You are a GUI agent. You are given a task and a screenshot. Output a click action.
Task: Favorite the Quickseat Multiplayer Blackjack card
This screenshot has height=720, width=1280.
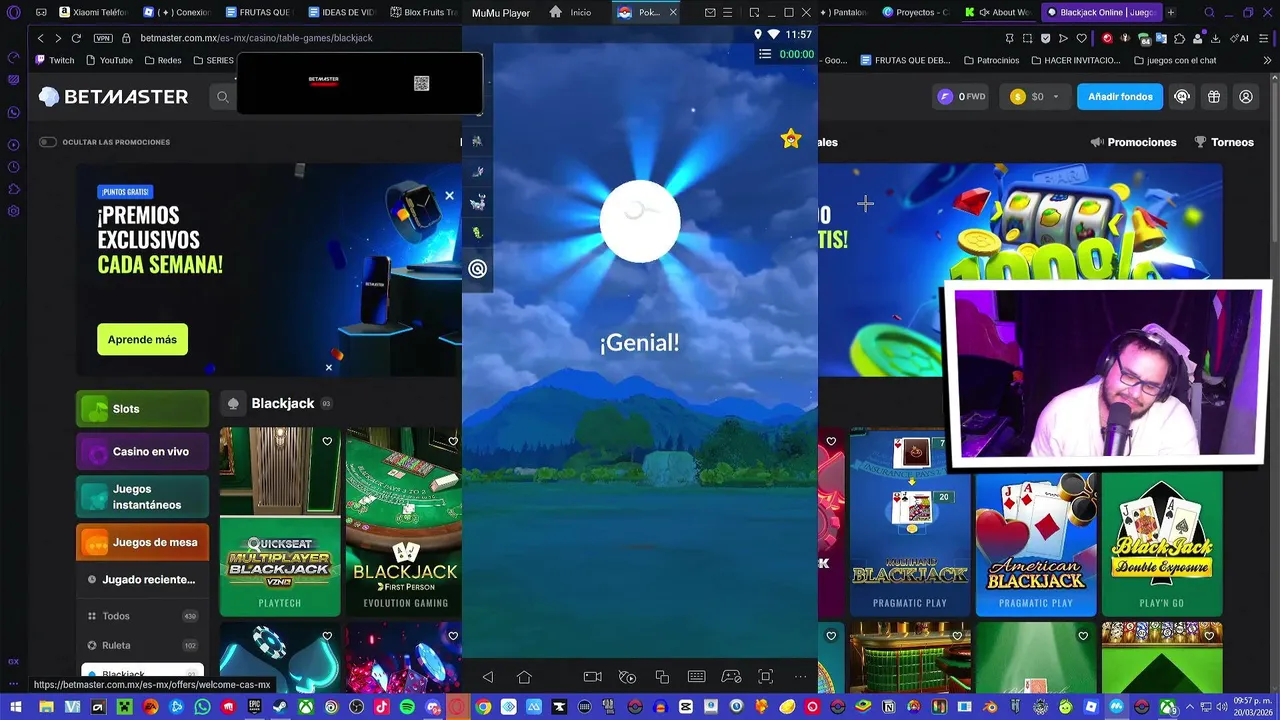coord(327,441)
